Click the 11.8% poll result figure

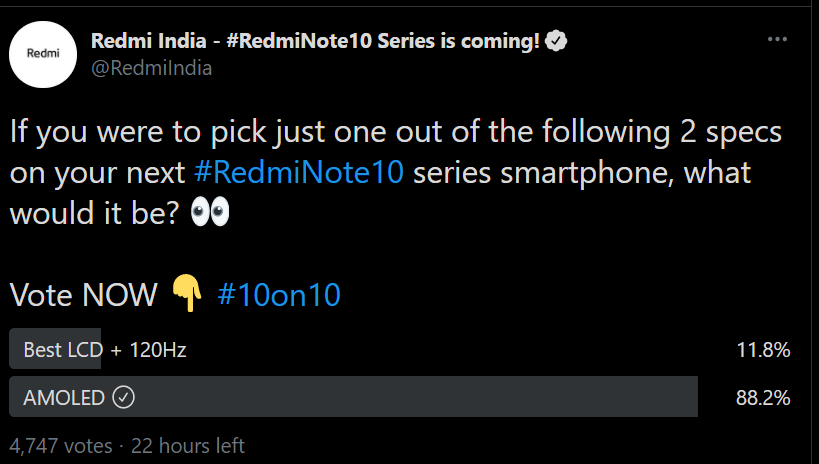(x=763, y=350)
